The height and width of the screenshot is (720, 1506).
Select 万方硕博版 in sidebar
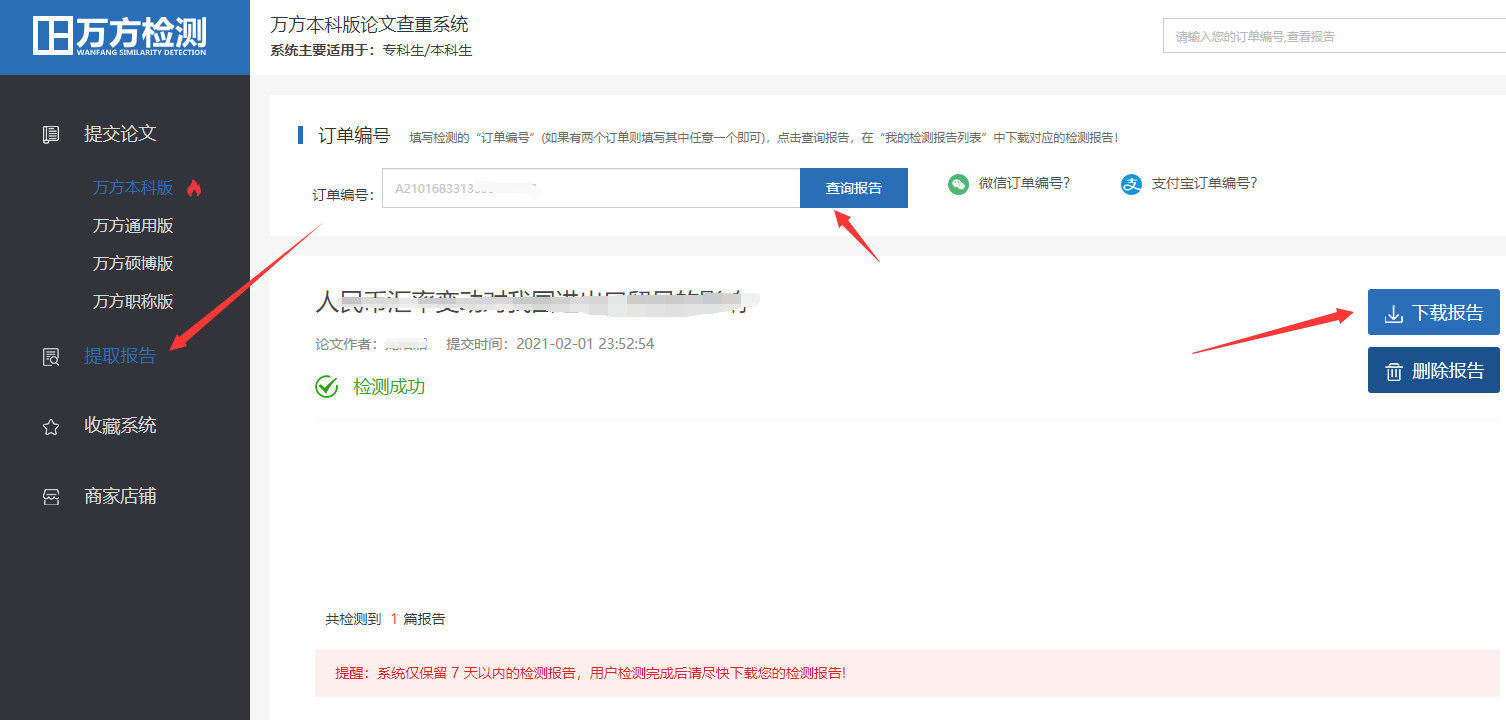(x=133, y=264)
